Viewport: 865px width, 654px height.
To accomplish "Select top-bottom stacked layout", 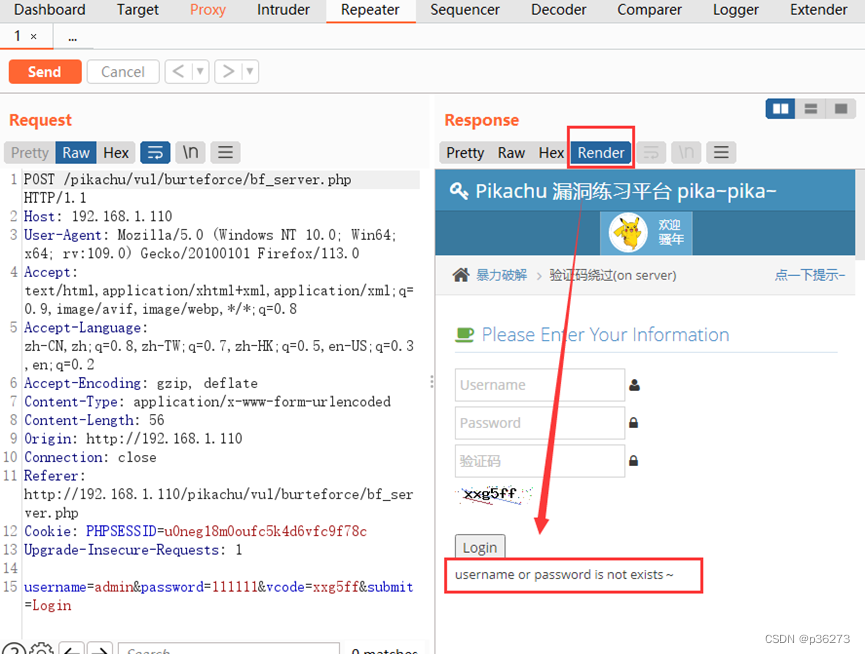I will click(x=810, y=109).
